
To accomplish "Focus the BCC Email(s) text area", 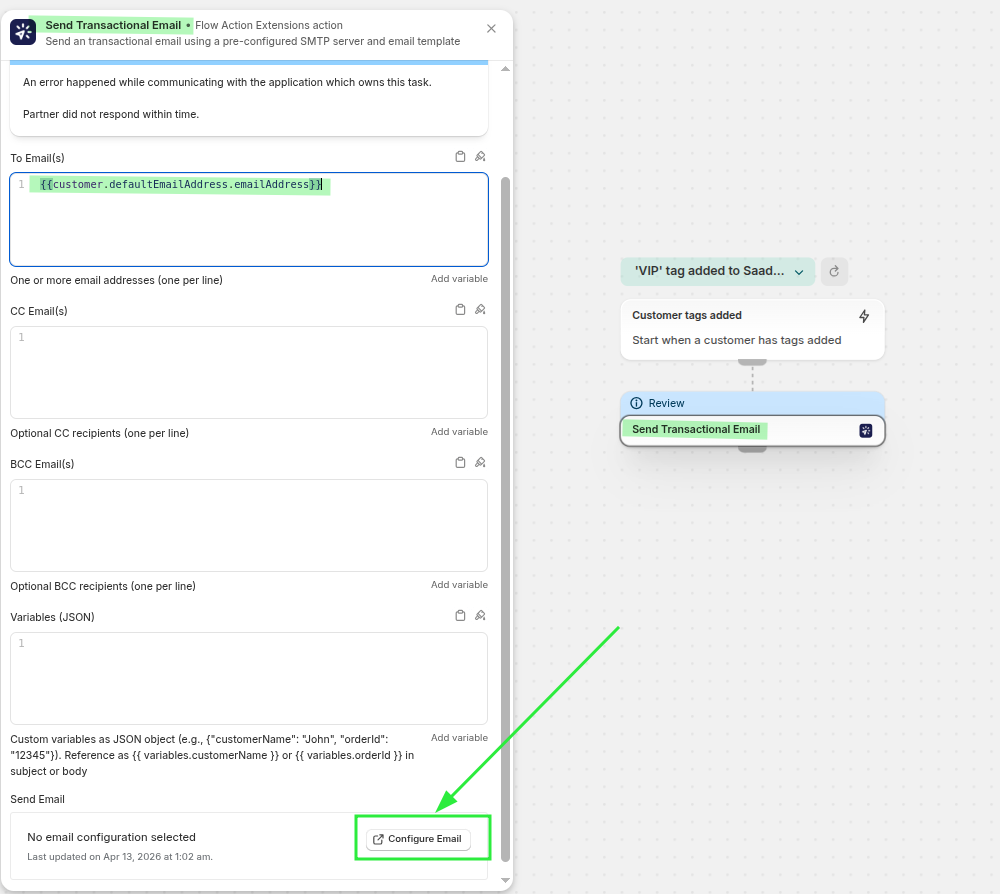I will 249,525.
